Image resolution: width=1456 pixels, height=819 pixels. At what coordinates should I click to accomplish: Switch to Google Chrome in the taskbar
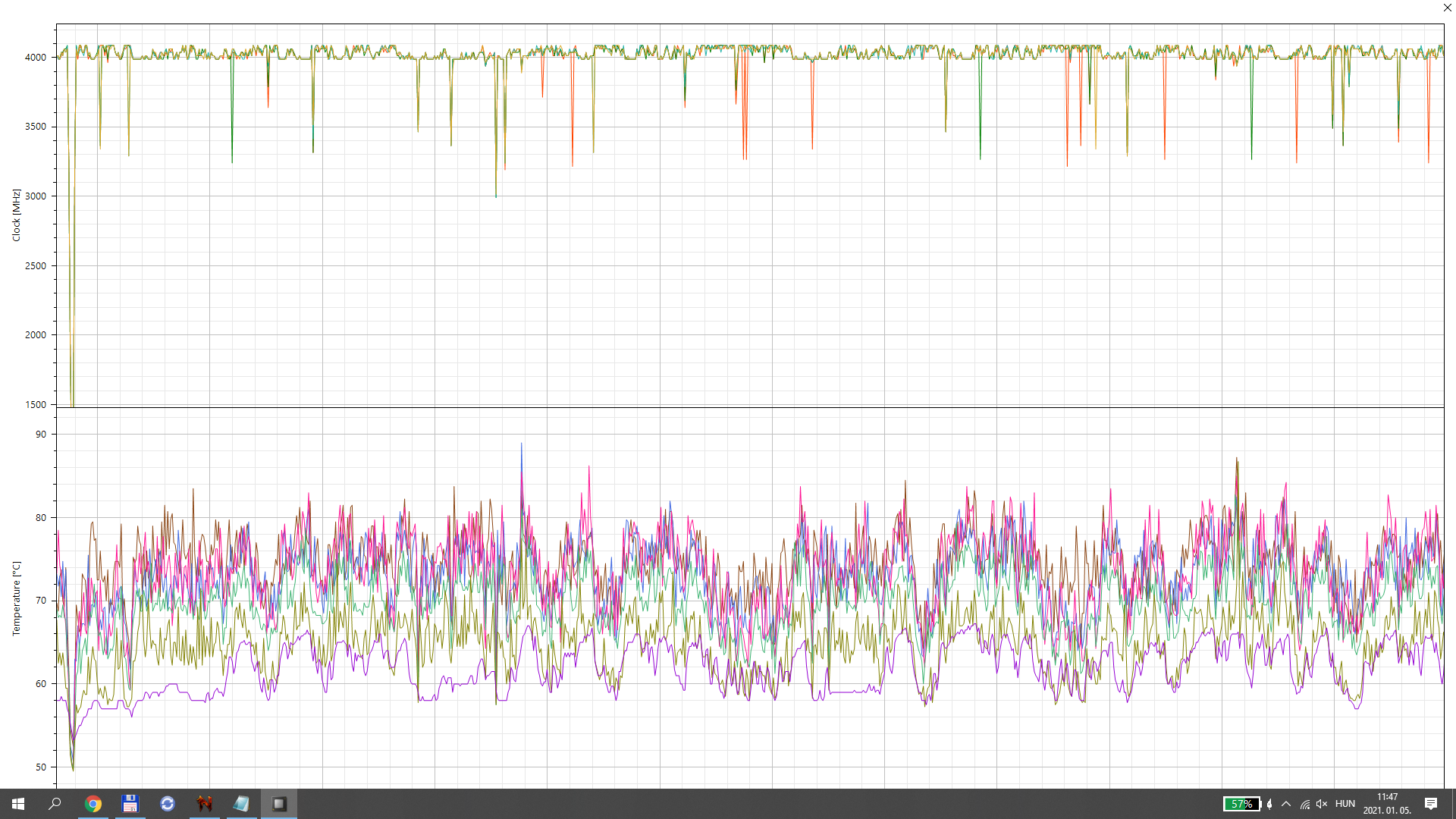tap(93, 804)
